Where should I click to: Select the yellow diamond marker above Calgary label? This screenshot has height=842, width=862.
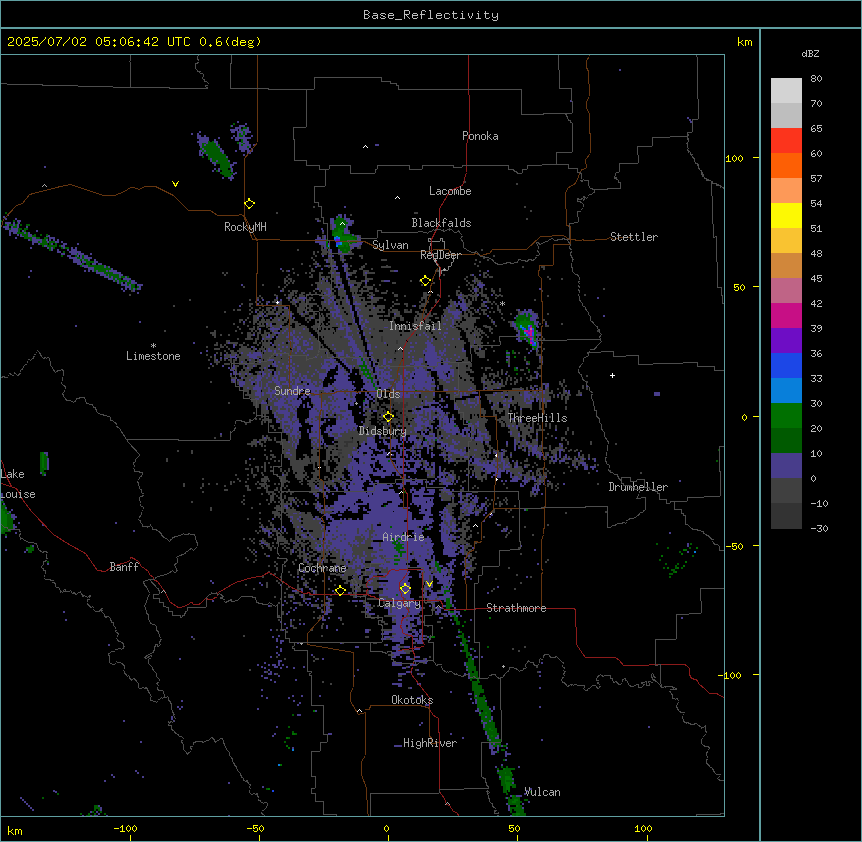(405, 589)
